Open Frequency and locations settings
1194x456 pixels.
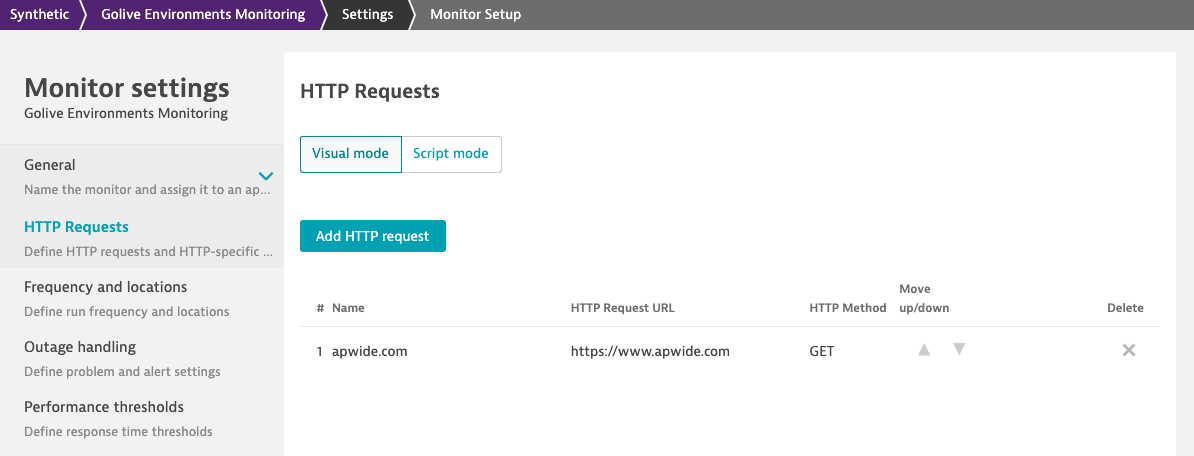(x=105, y=287)
